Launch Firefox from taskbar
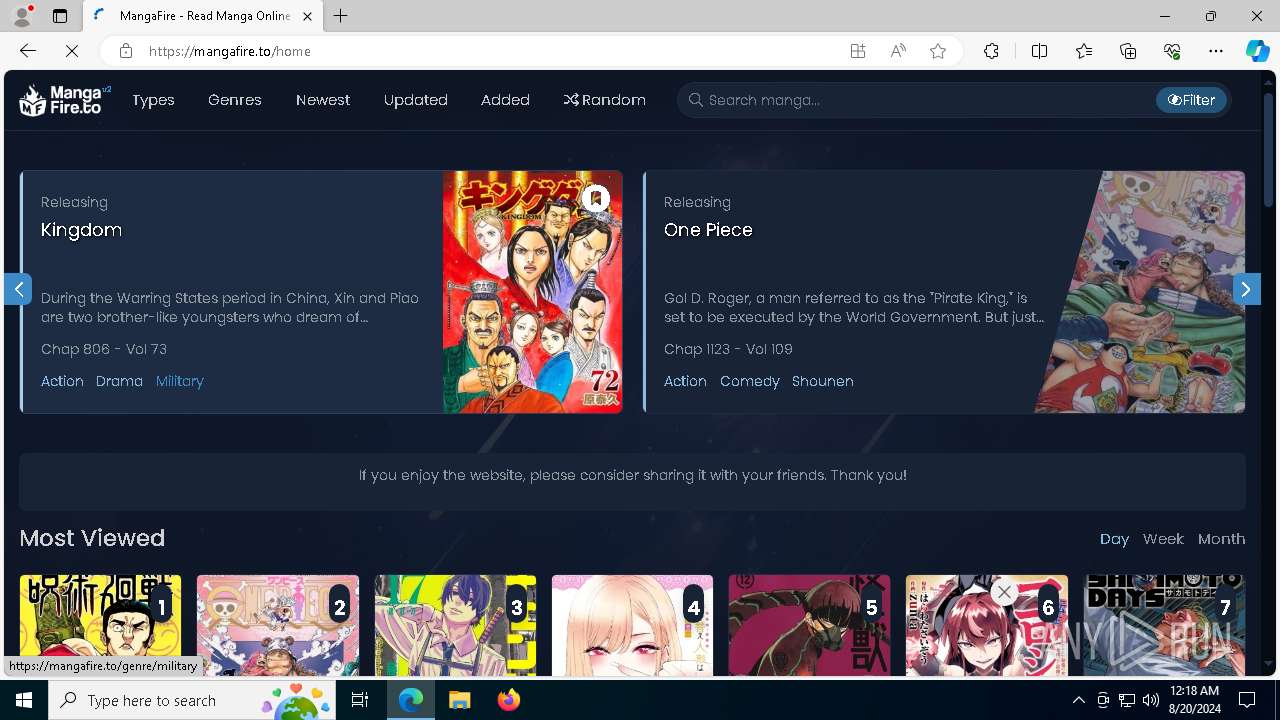The width and height of the screenshot is (1280, 720). (509, 700)
